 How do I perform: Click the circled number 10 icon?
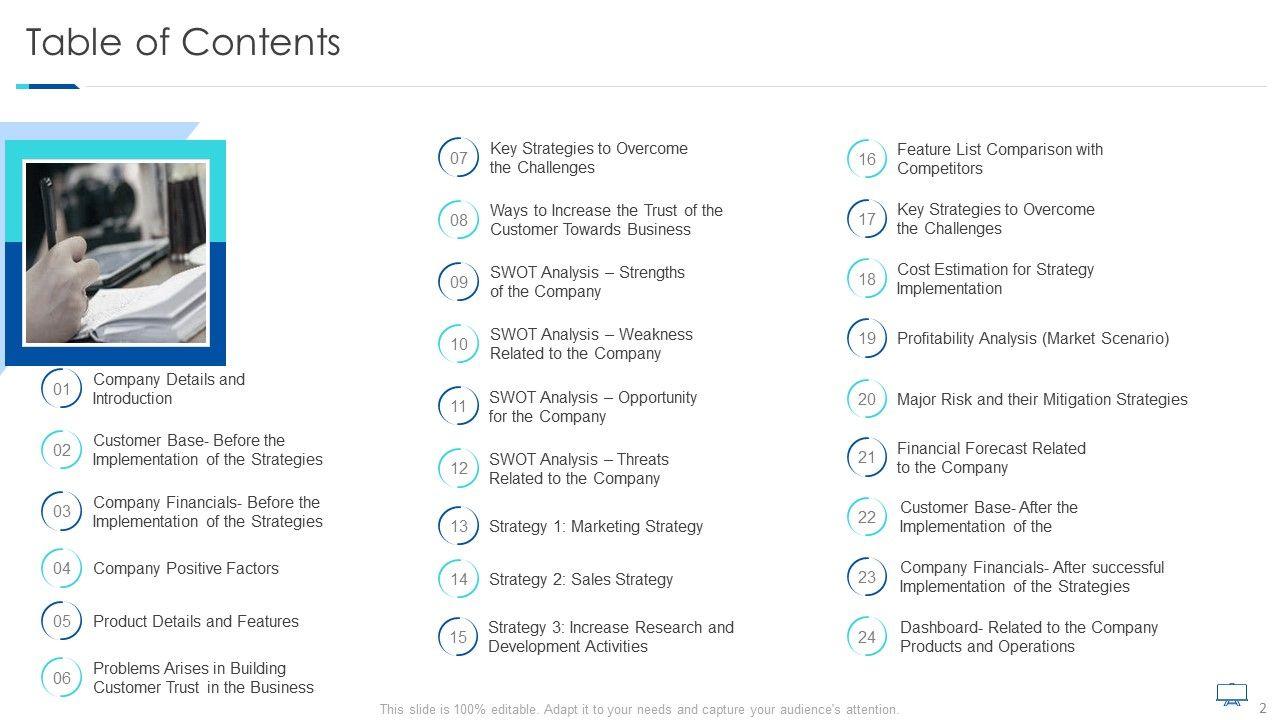[458, 344]
